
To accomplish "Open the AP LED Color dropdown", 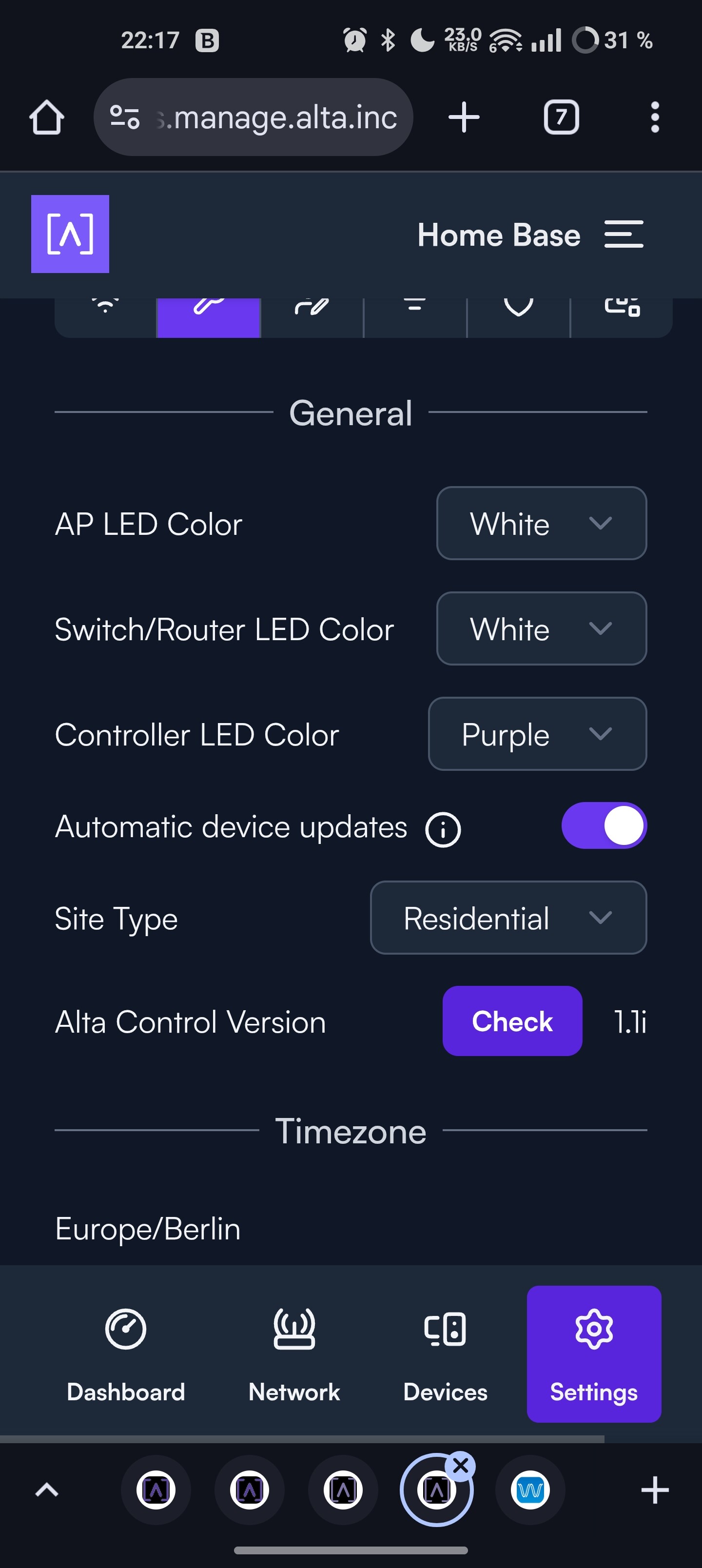I will (x=541, y=524).
